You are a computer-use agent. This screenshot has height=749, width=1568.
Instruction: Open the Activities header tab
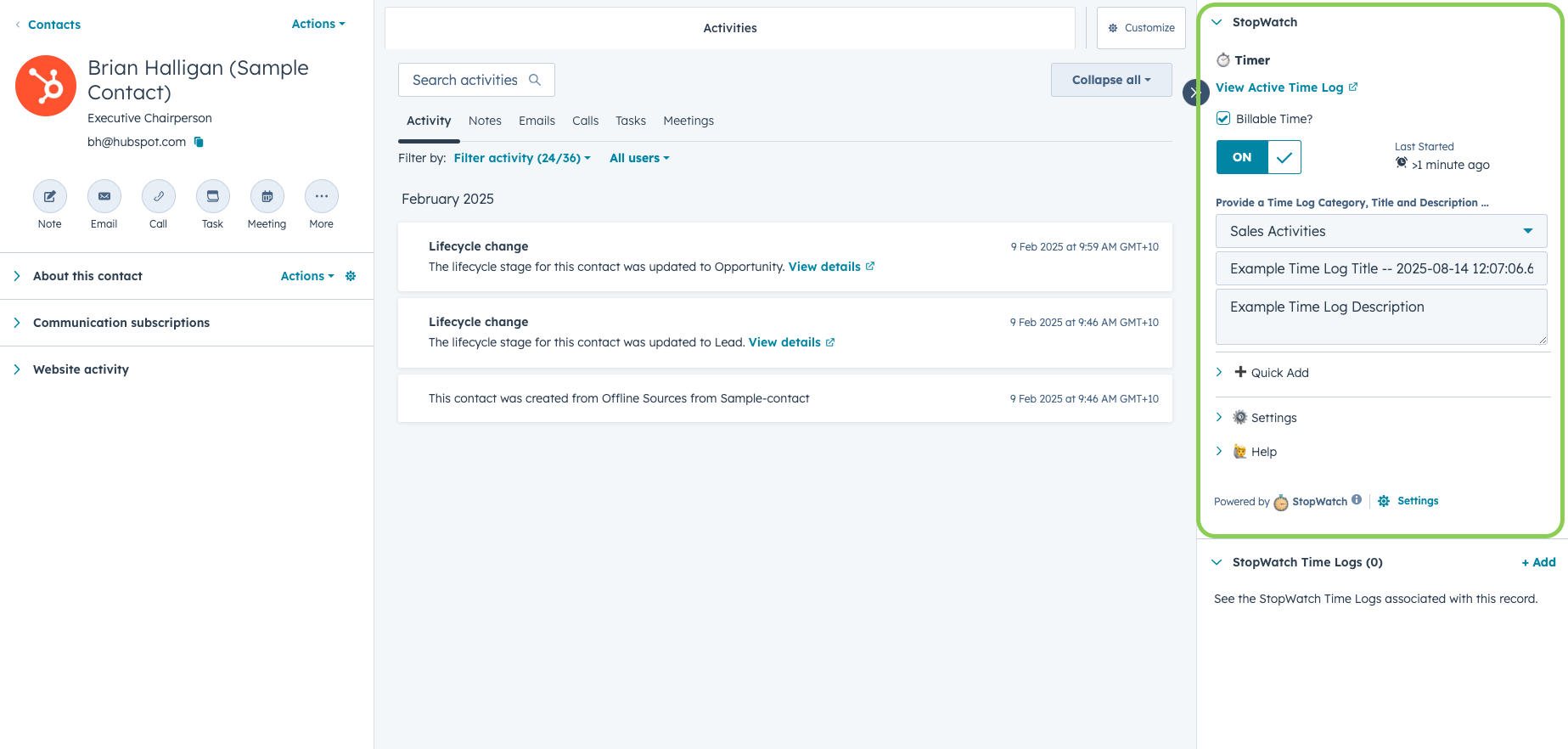tap(730, 28)
